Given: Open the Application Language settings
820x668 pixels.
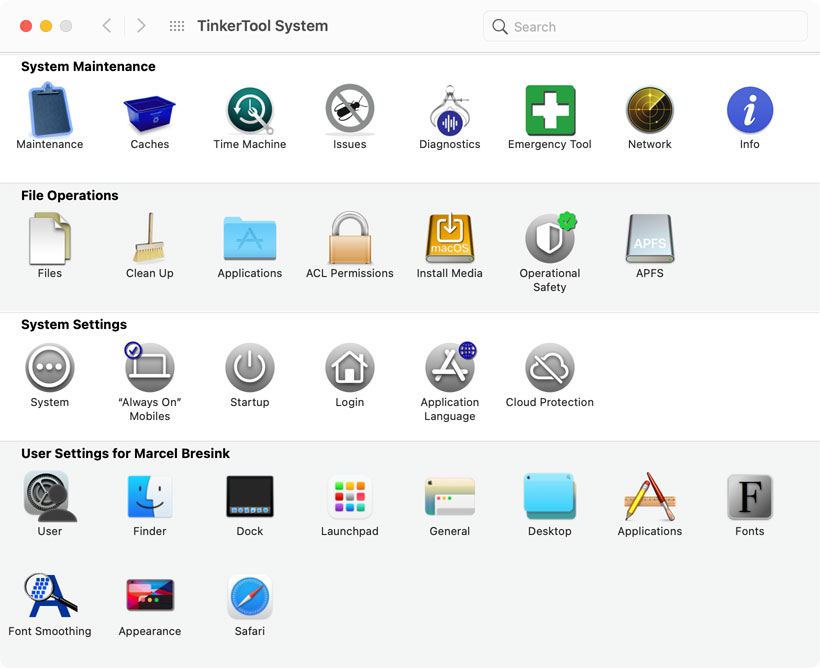Looking at the screenshot, I should pos(449,367).
